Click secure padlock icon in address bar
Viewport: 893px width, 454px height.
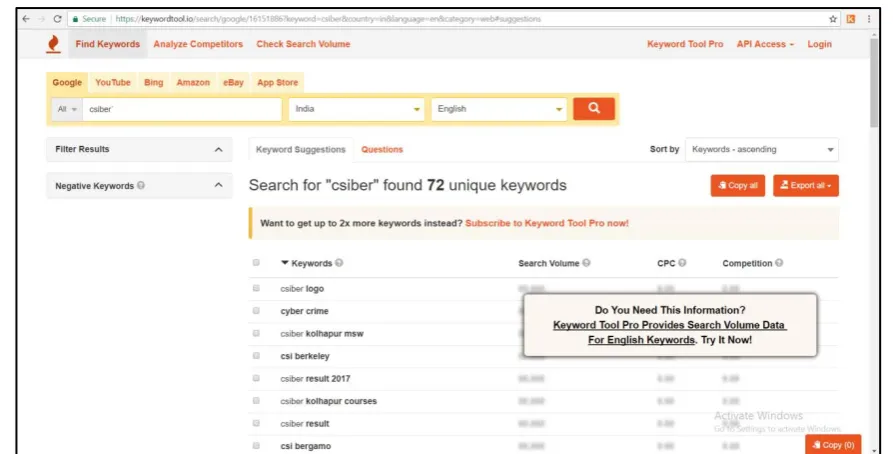(x=75, y=19)
